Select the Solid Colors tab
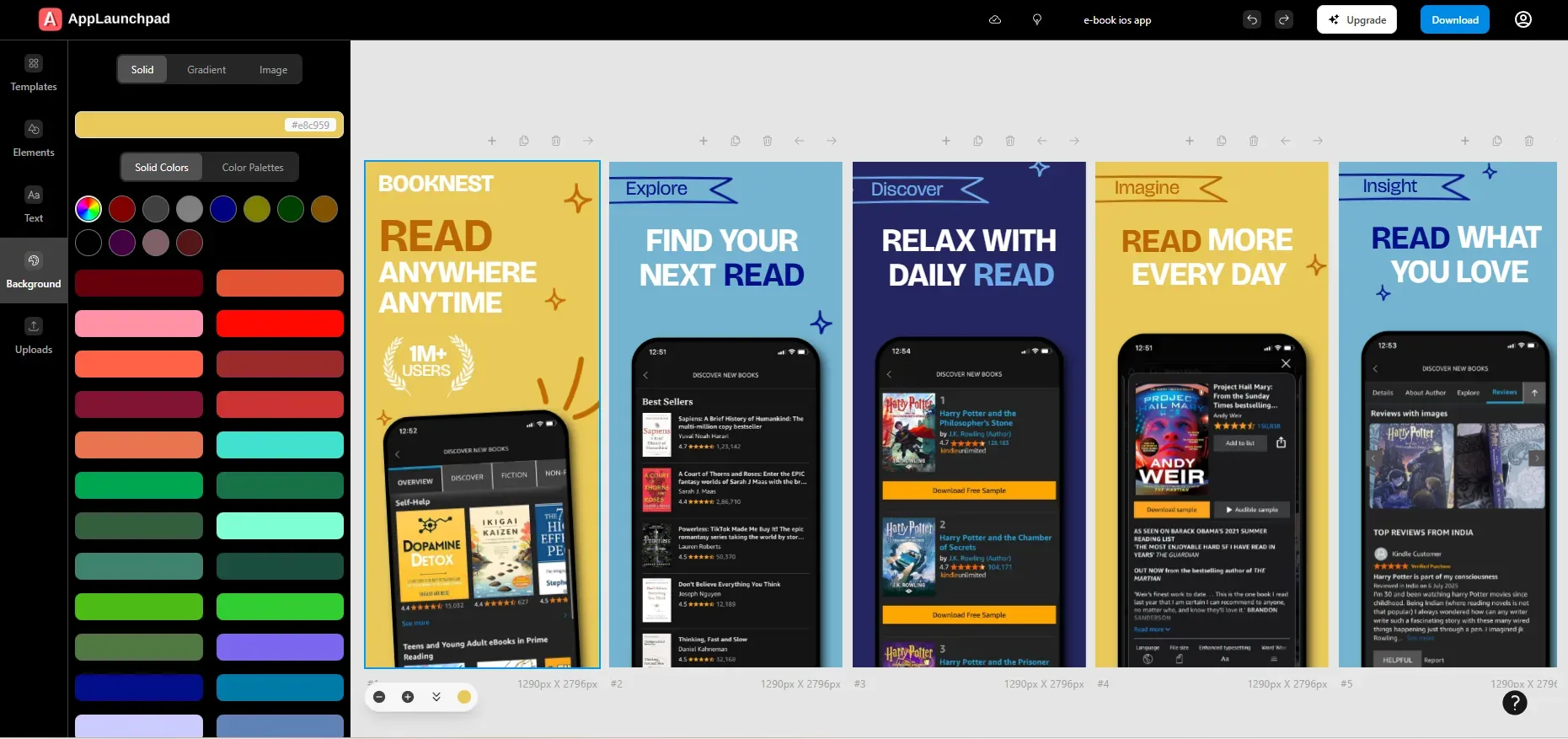 pos(162,167)
